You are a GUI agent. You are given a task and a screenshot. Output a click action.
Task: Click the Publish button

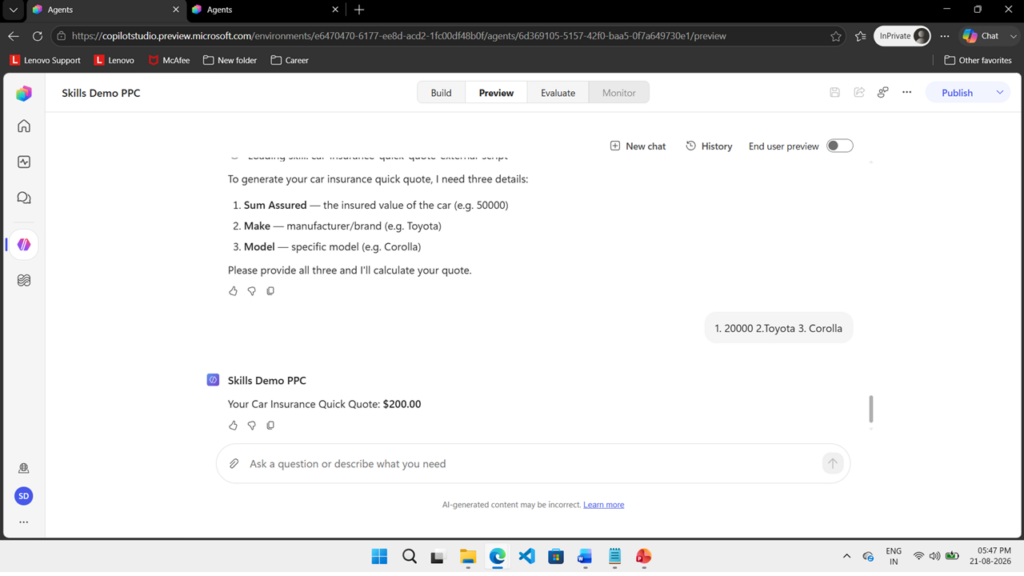coord(957,93)
